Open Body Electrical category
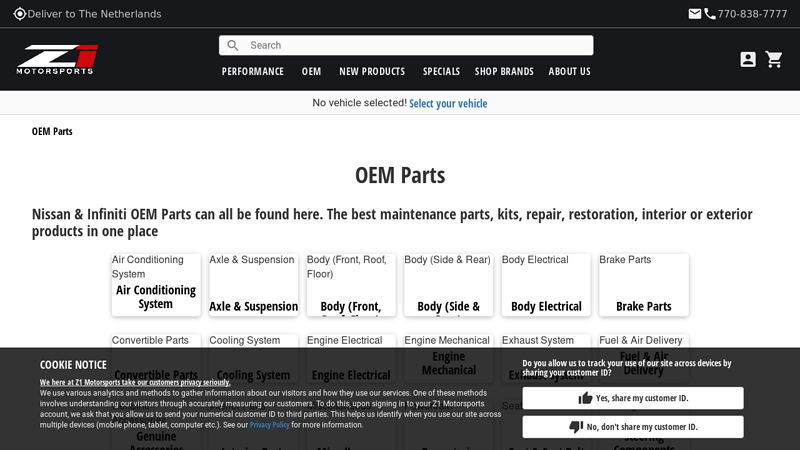This screenshot has width=800, height=450. (546, 285)
